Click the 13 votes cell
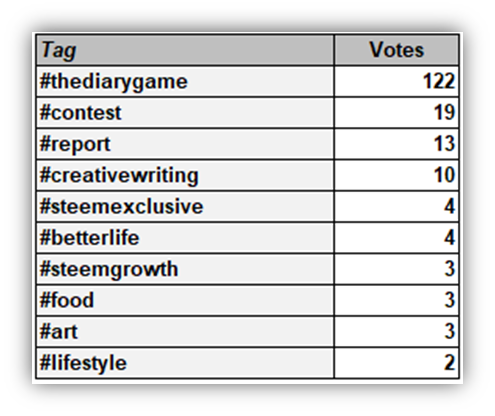 [397, 144]
